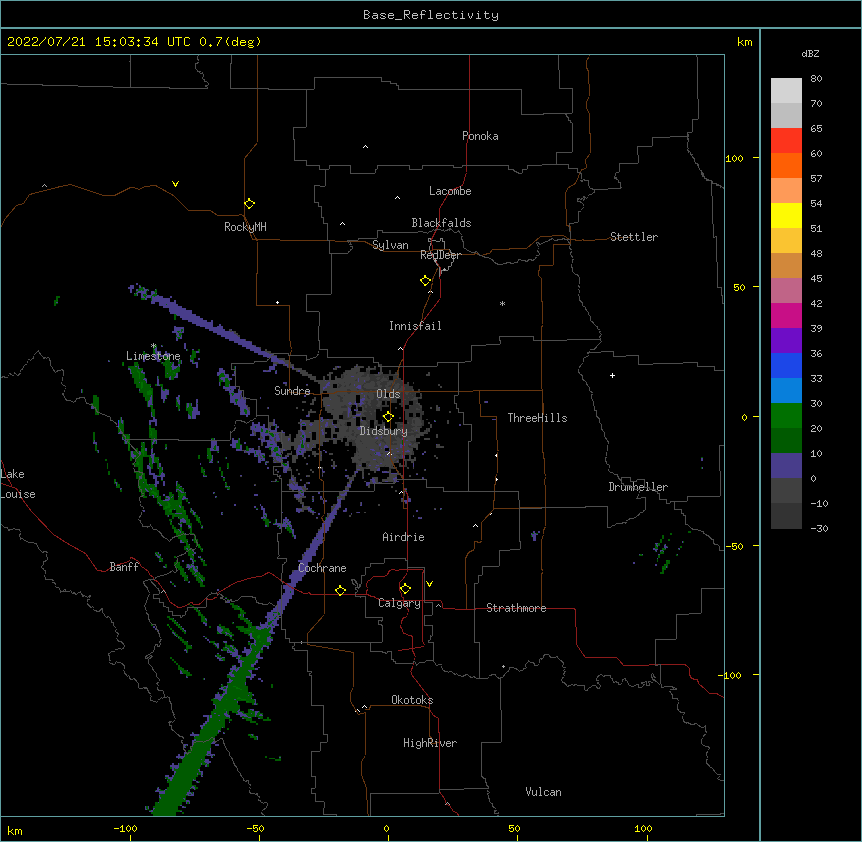The image size is (862, 842).
Task: Click the Okotoks label
Action: [412, 700]
